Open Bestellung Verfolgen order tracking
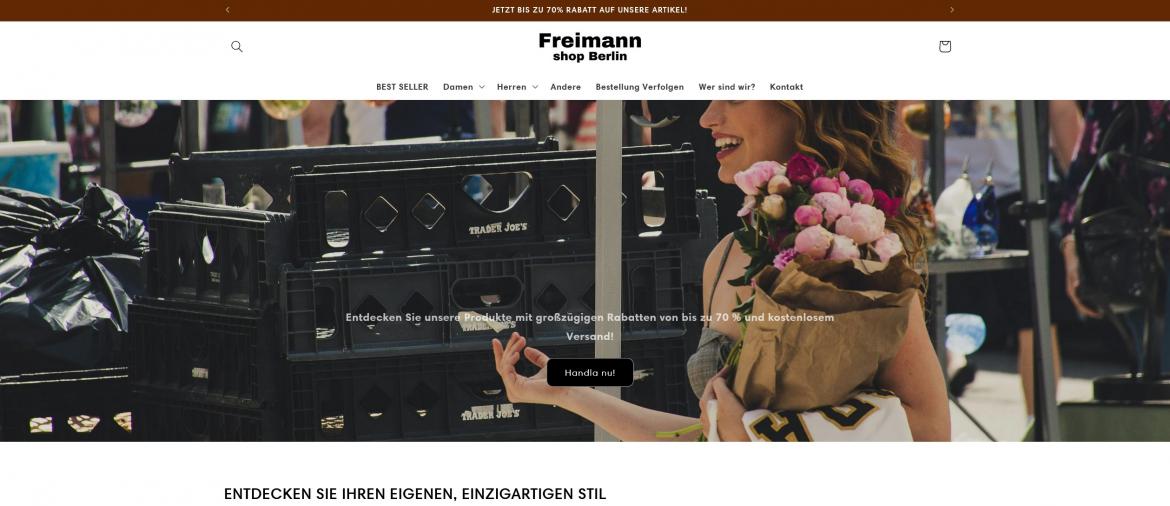The image size is (1170, 506). click(639, 87)
